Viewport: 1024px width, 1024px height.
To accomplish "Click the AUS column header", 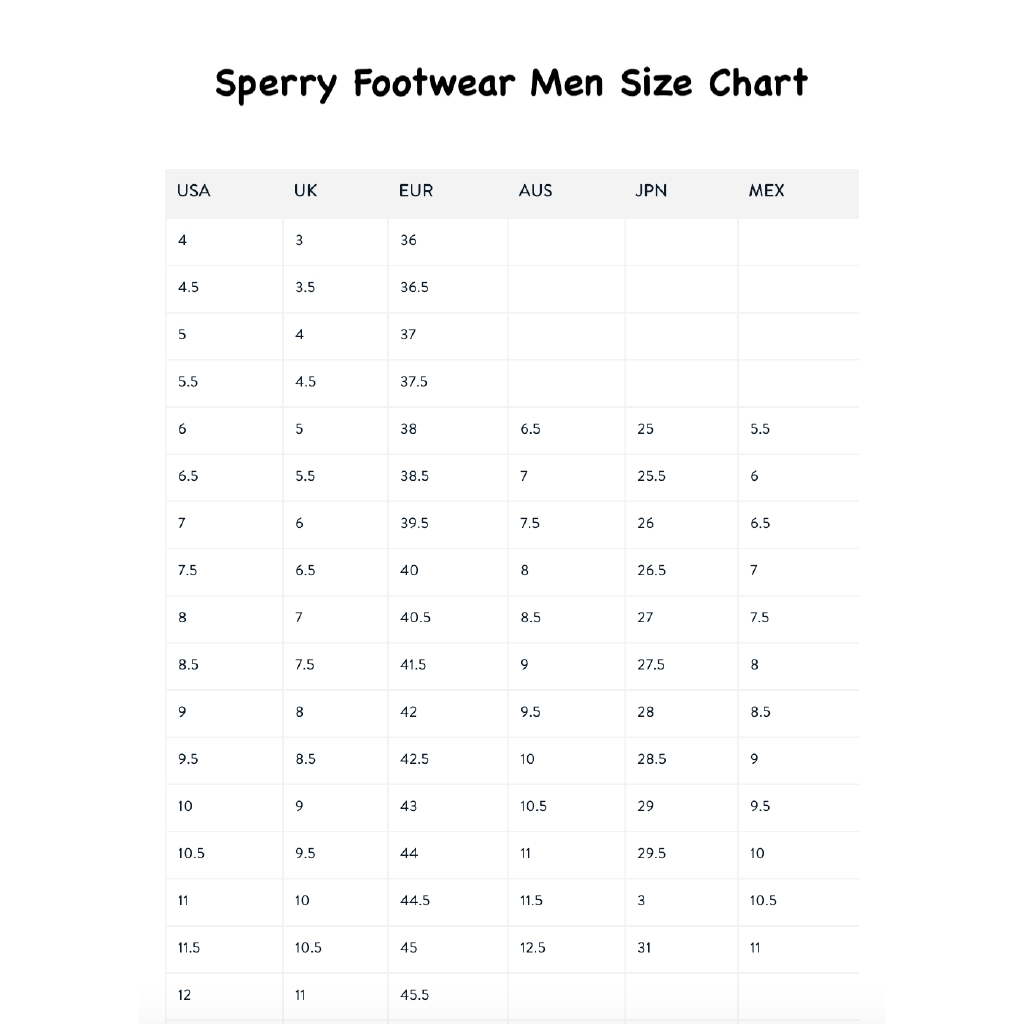I will [535, 191].
